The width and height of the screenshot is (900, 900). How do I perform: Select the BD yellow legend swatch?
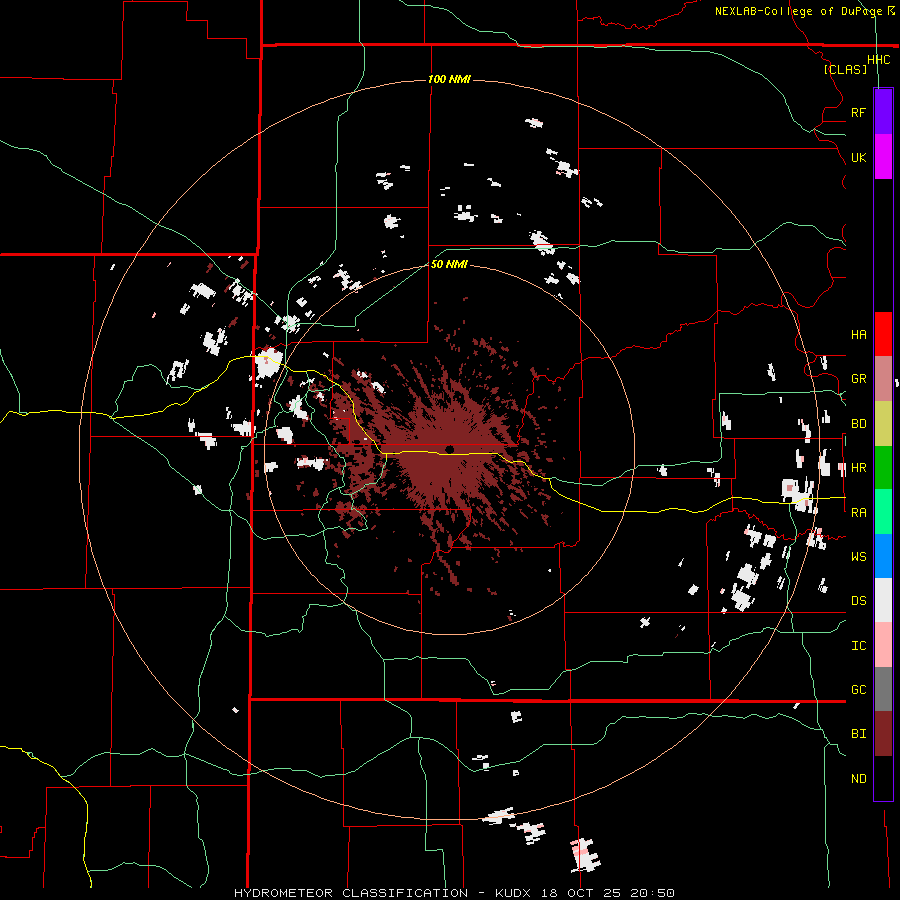coord(883,424)
